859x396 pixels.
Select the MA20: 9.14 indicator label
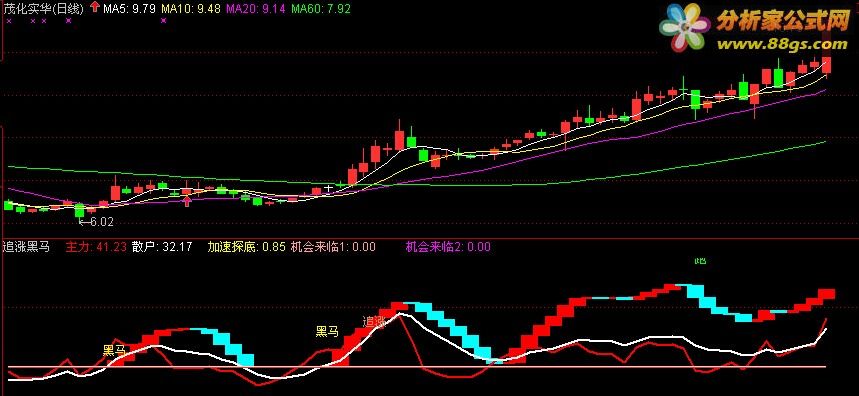(256, 8)
